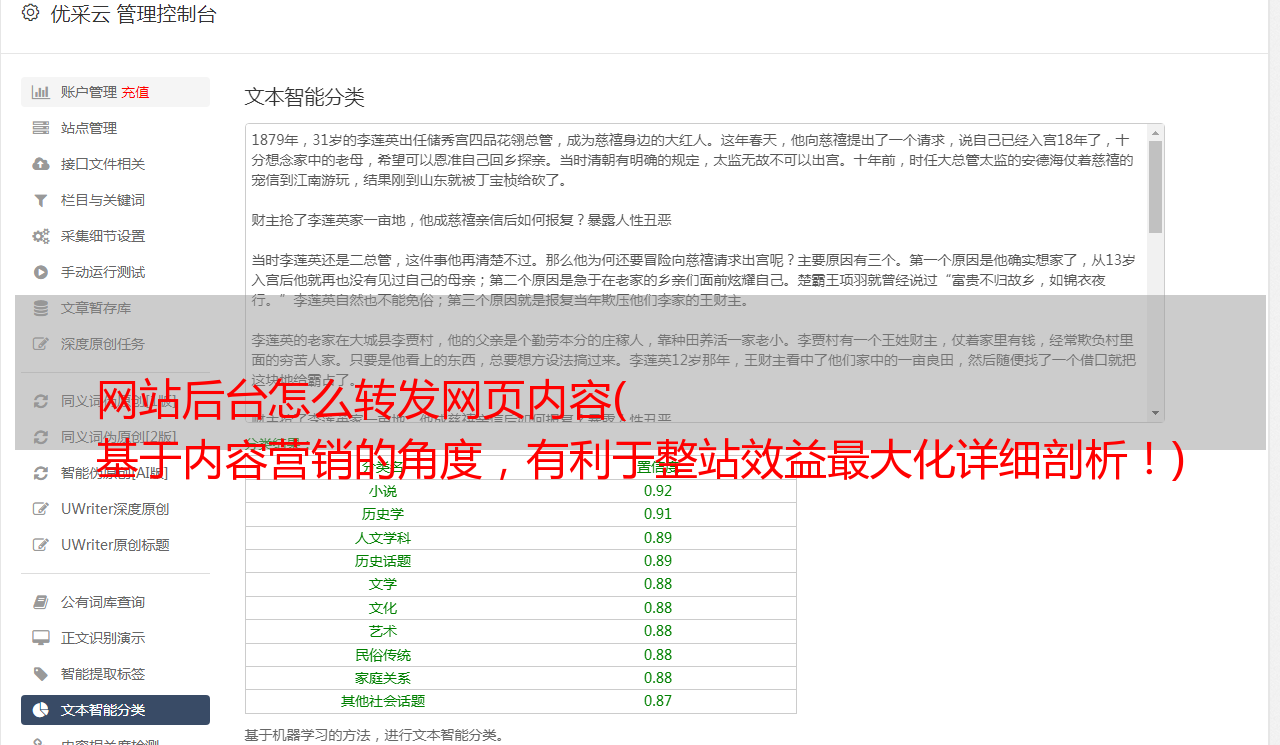Open the 站点管理 menu item
Viewport: 1280px width, 745px height.
click(89, 128)
